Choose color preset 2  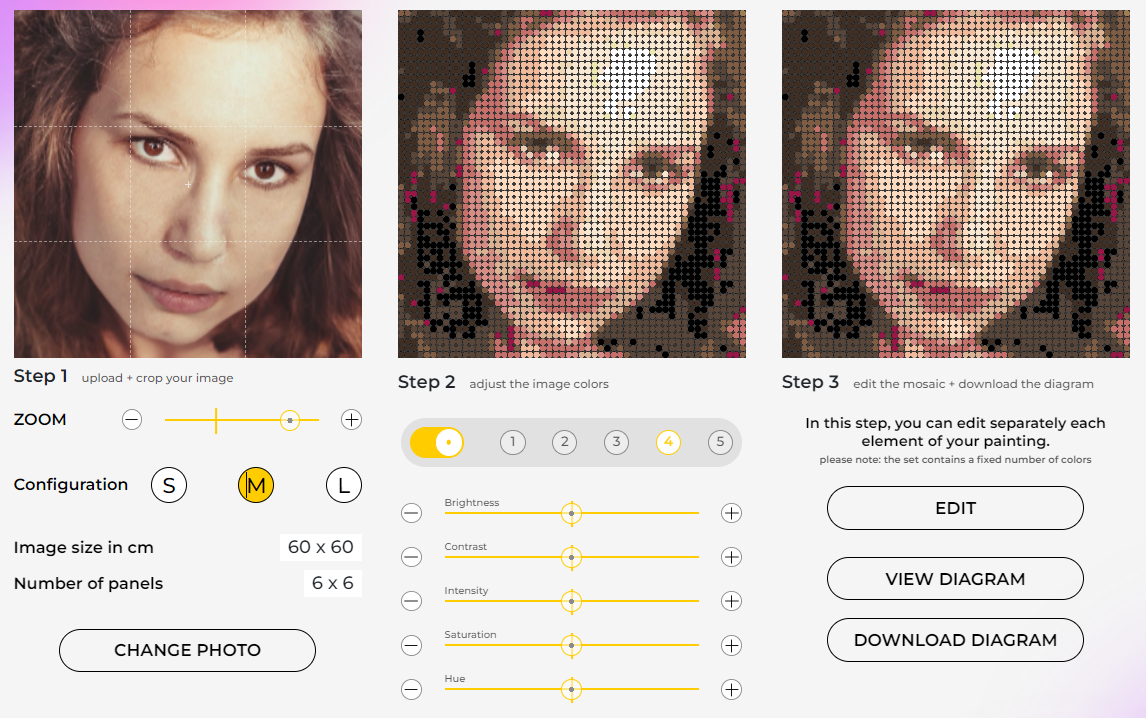click(565, 442)
